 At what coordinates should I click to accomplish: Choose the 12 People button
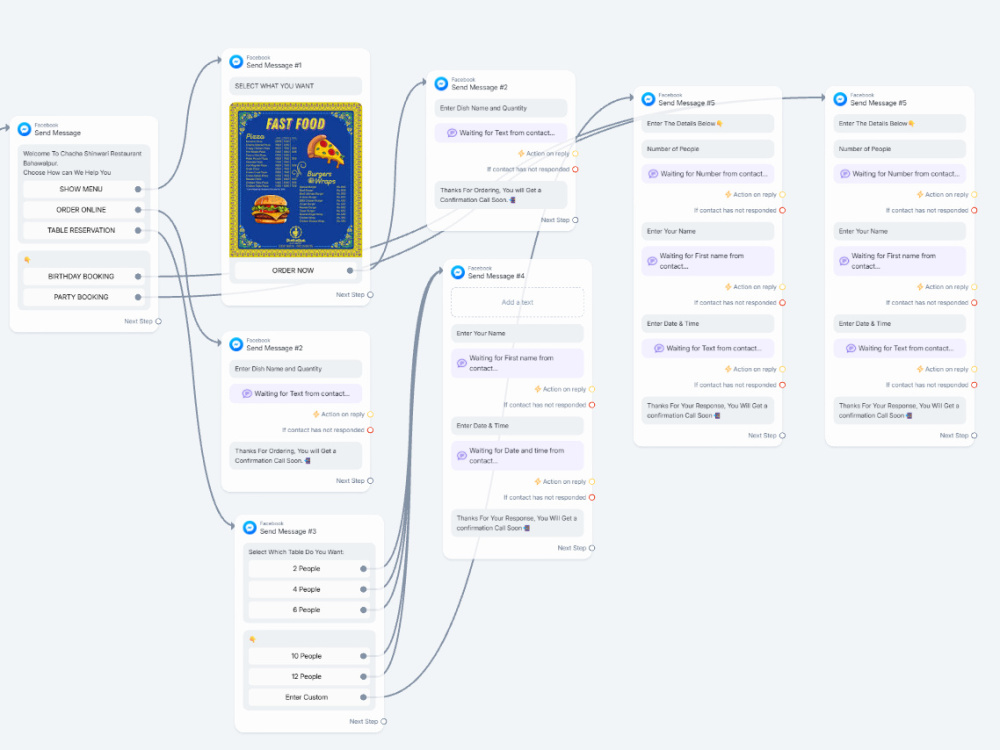point(309,677)
